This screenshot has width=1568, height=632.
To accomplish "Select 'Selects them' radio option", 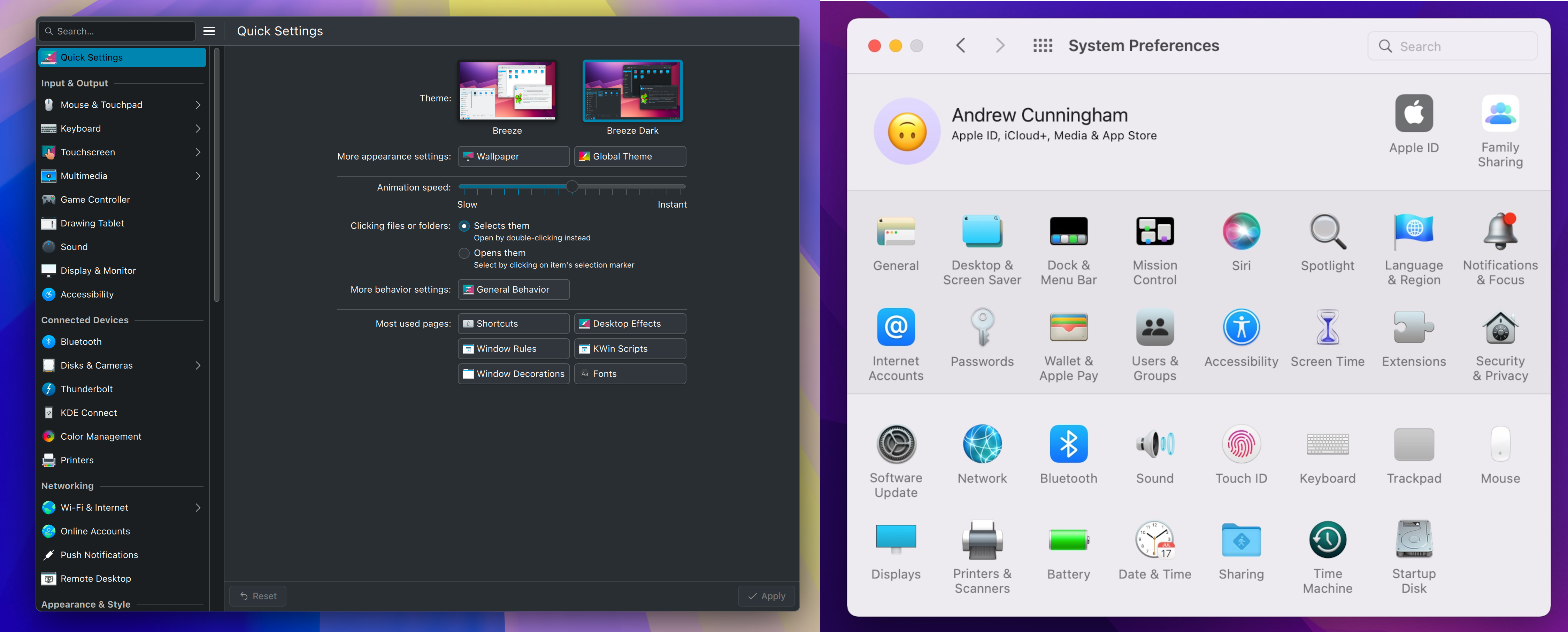I will coord(464,226).
